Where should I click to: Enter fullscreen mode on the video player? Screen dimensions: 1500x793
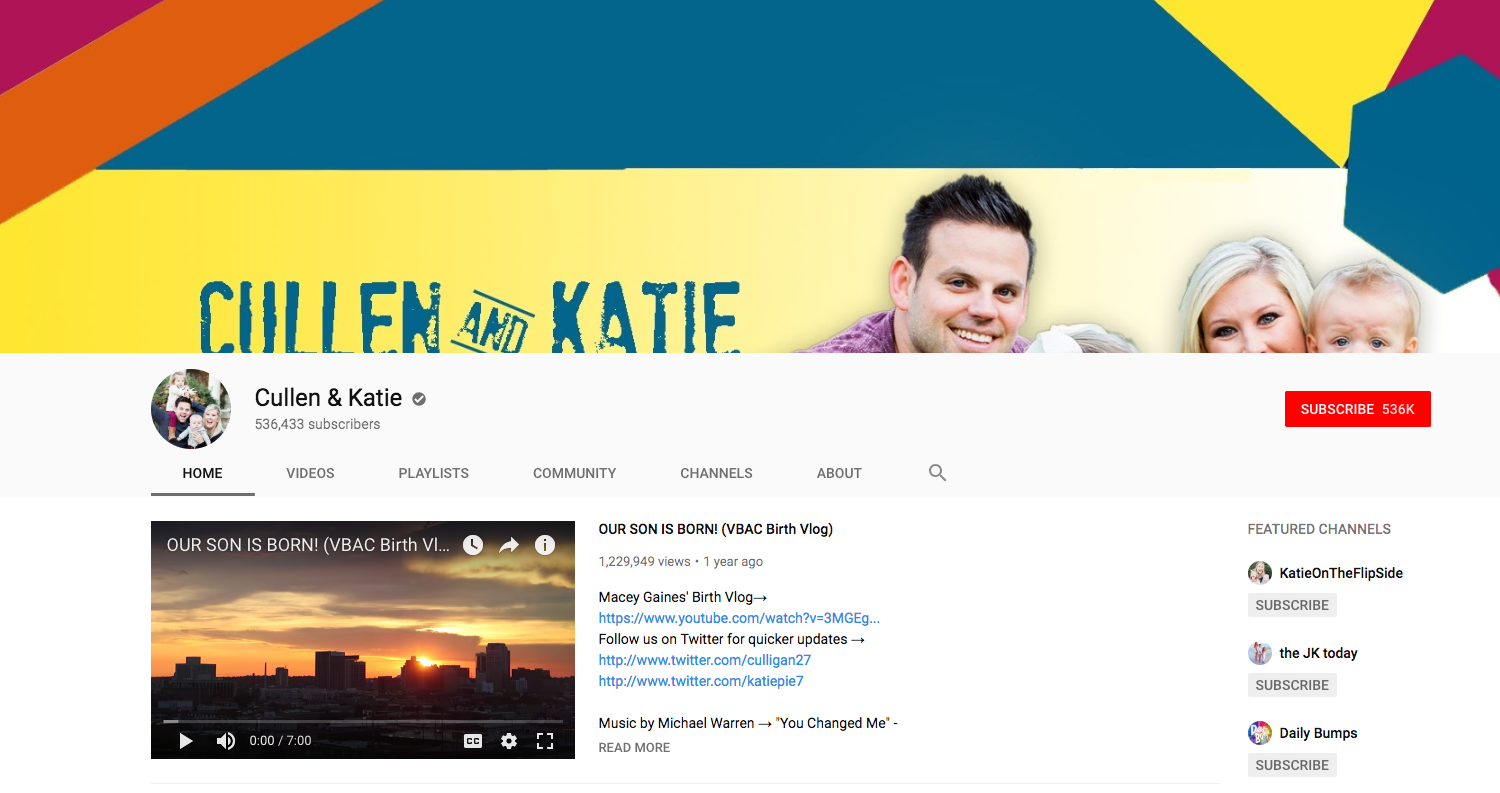click(545, 741)
